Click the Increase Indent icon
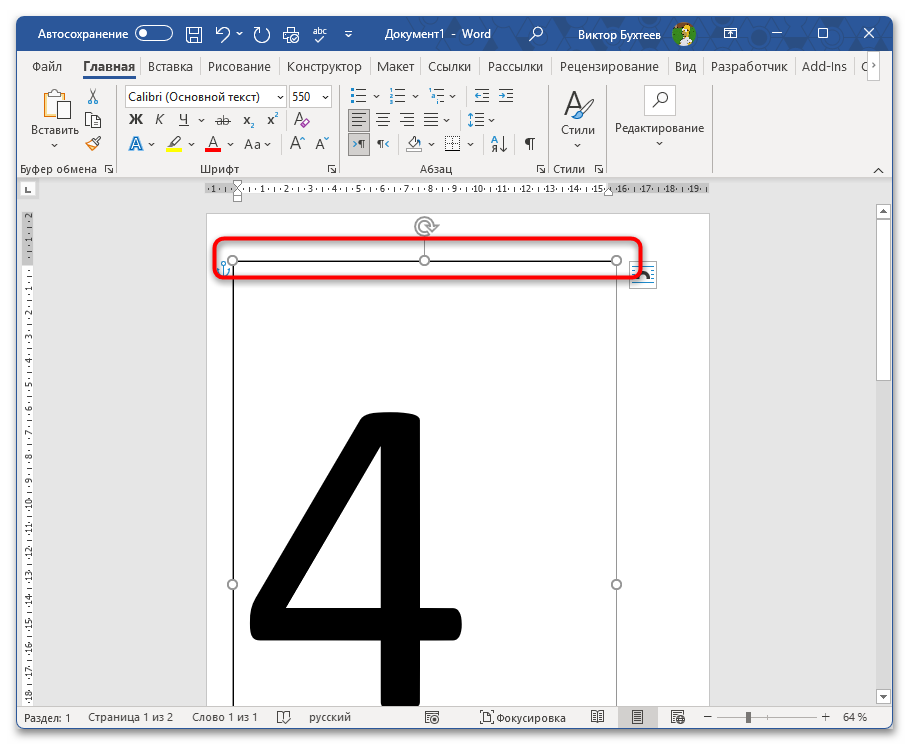The width and height of the screenshot is (909, 745). [506, 96]
